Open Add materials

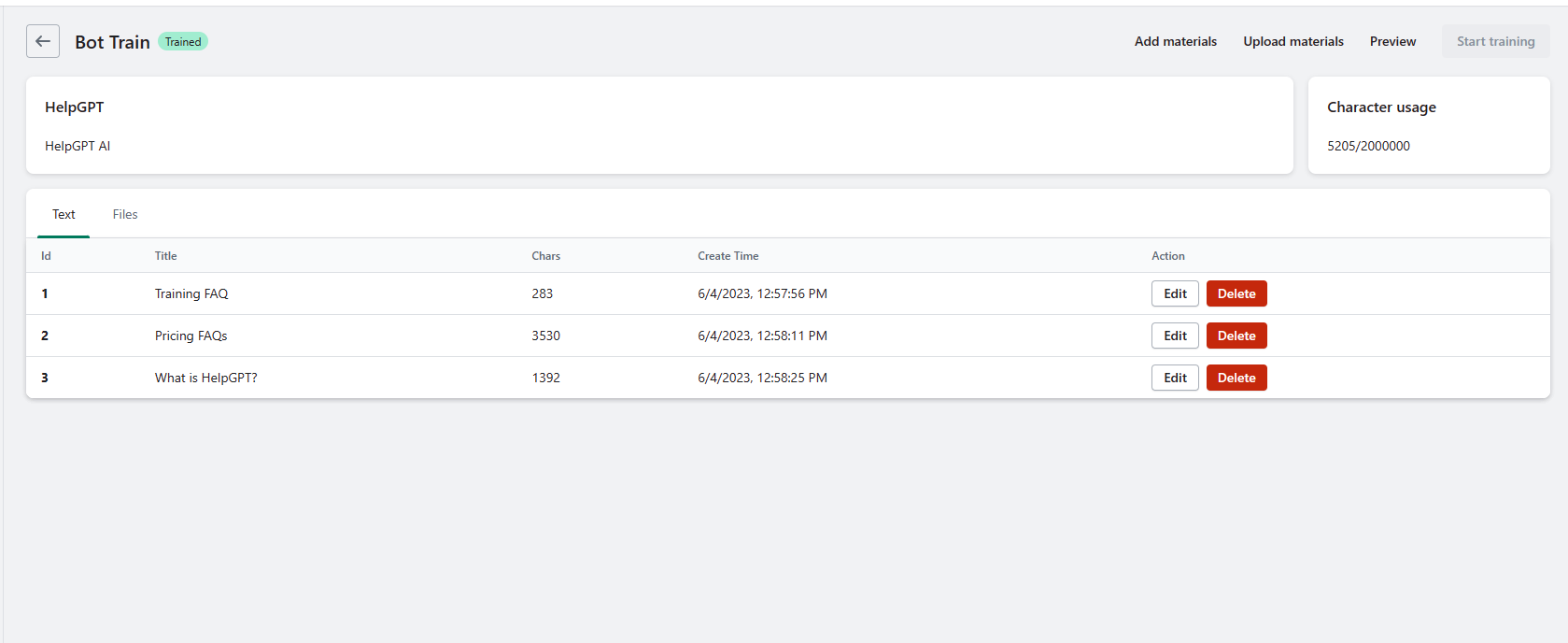coord(1175,41)
